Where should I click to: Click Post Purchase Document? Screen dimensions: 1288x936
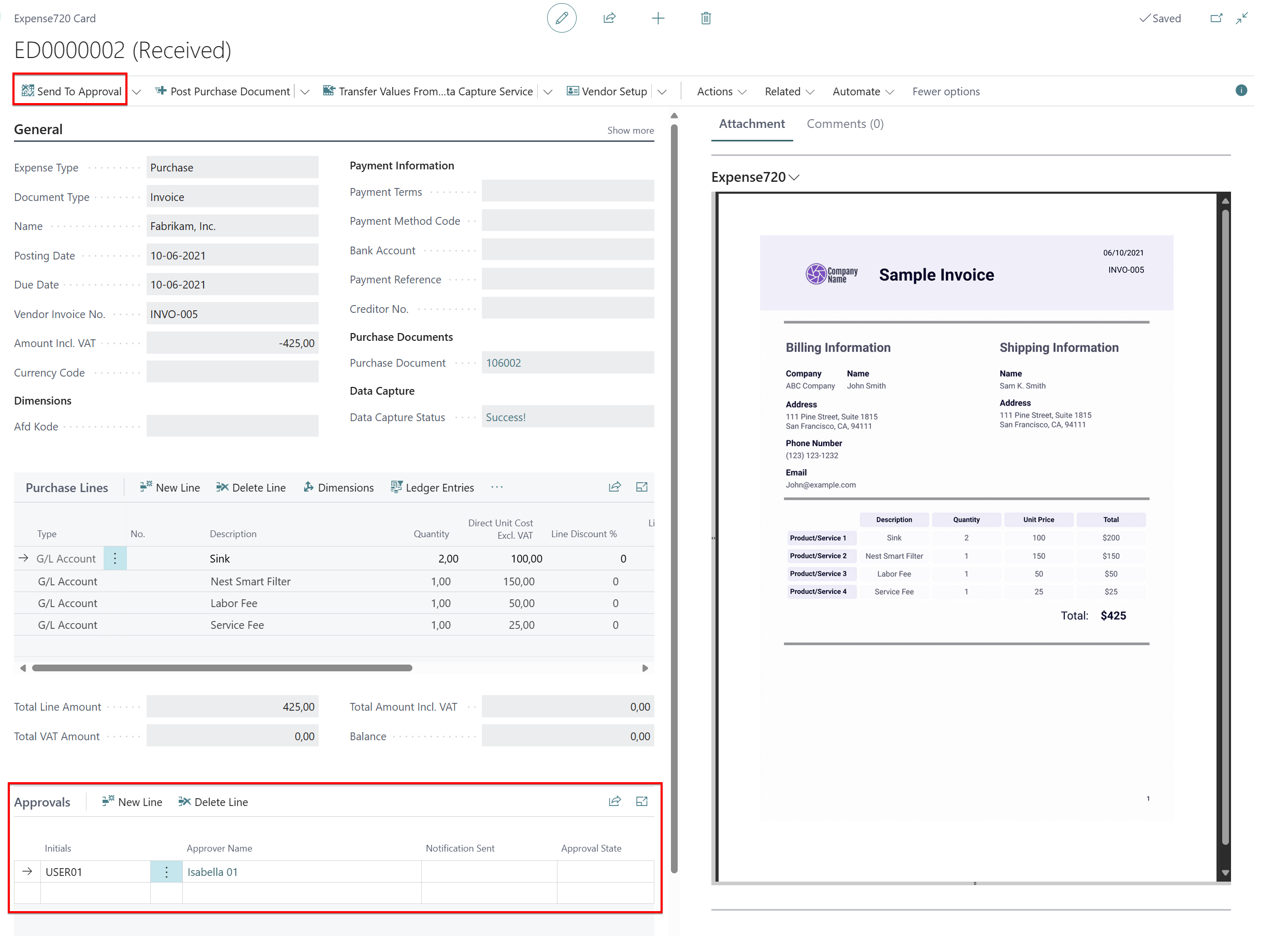pyautogui.click(x=223, y=91)
